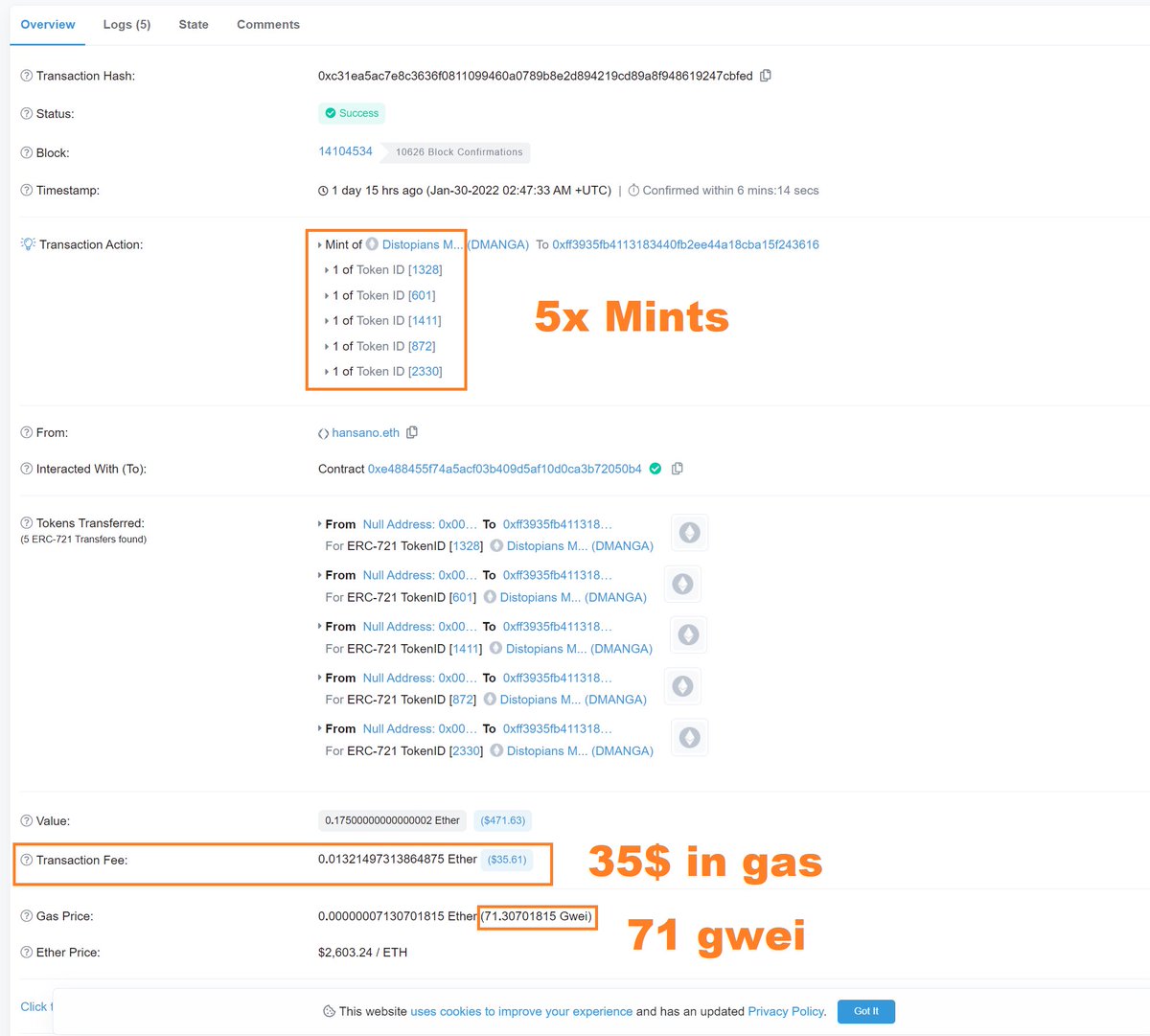Click help icon next to Transaction Fee

coord(27,860)
